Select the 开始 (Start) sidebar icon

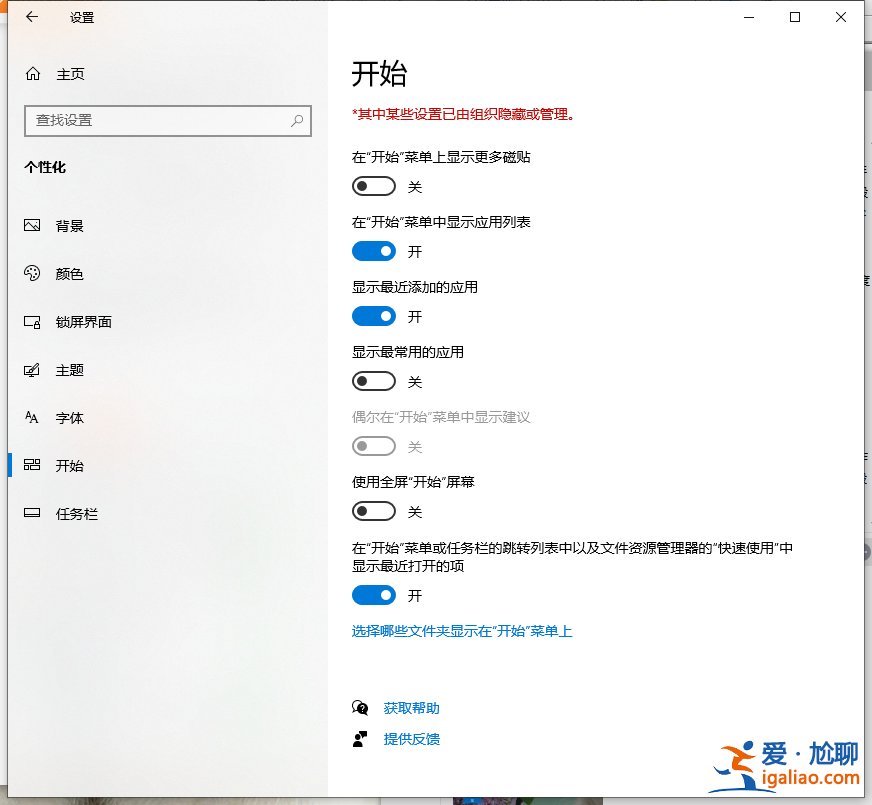point(34,465)
